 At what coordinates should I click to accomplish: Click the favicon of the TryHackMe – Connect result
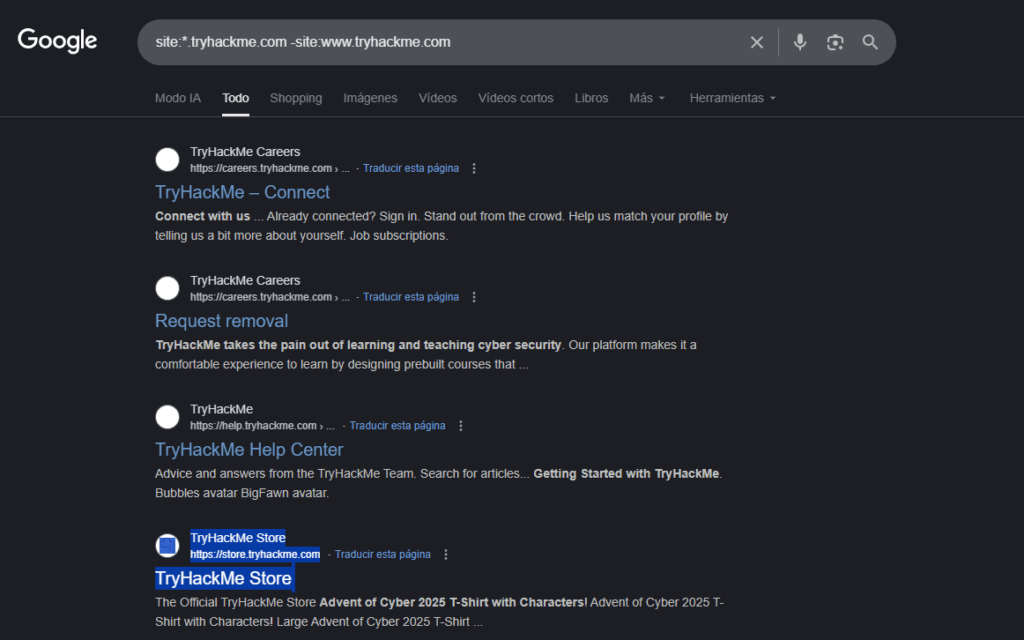tap(167, 159)
